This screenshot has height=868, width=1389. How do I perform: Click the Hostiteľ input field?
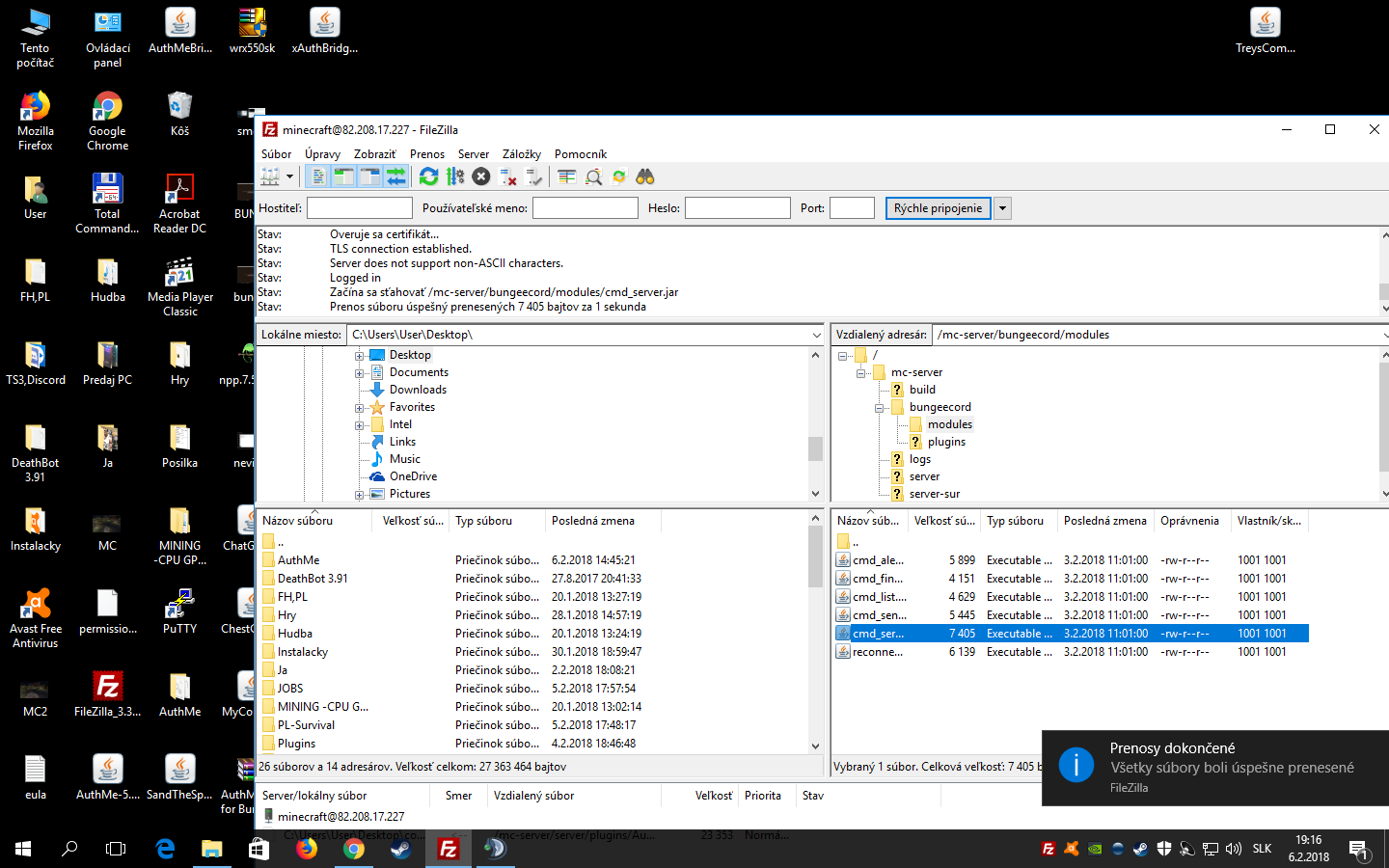(x=360, y=208)
